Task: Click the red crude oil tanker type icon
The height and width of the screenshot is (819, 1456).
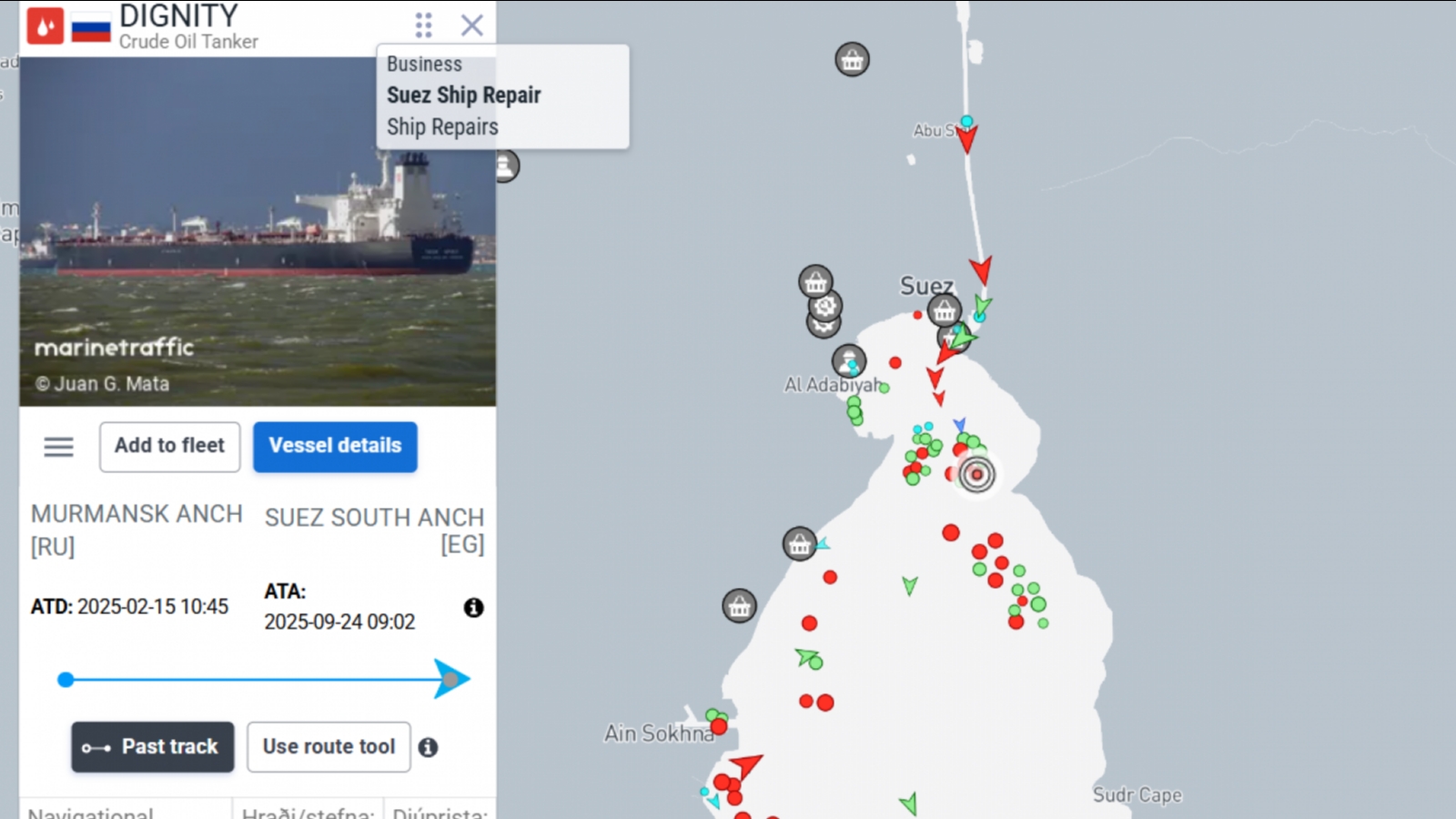Action: [45, 26]
